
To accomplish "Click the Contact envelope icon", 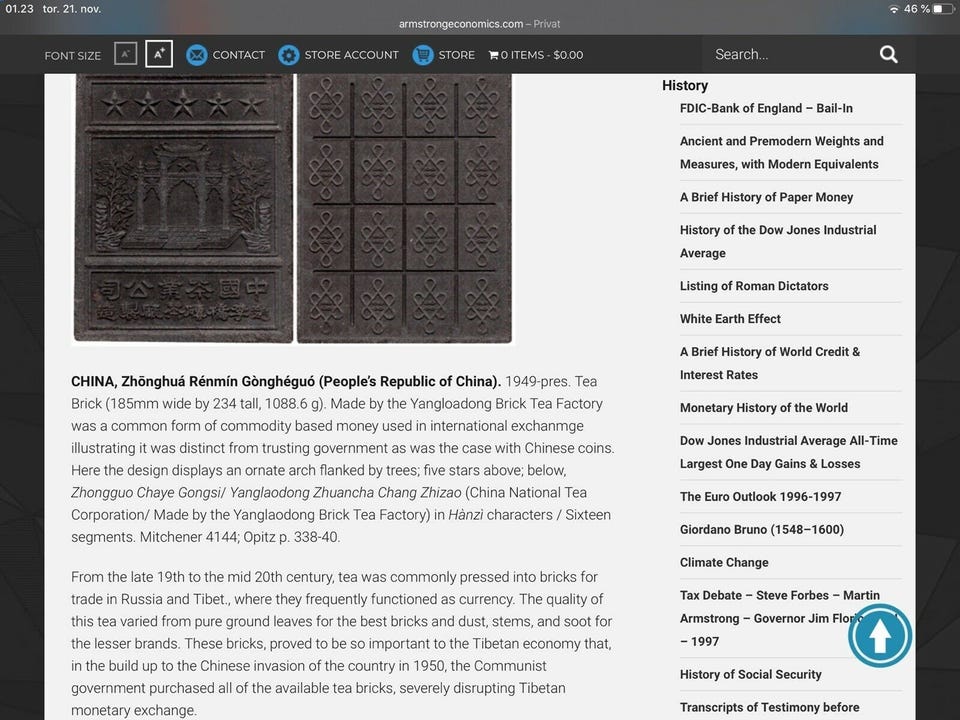I will [x=197, y=55].
